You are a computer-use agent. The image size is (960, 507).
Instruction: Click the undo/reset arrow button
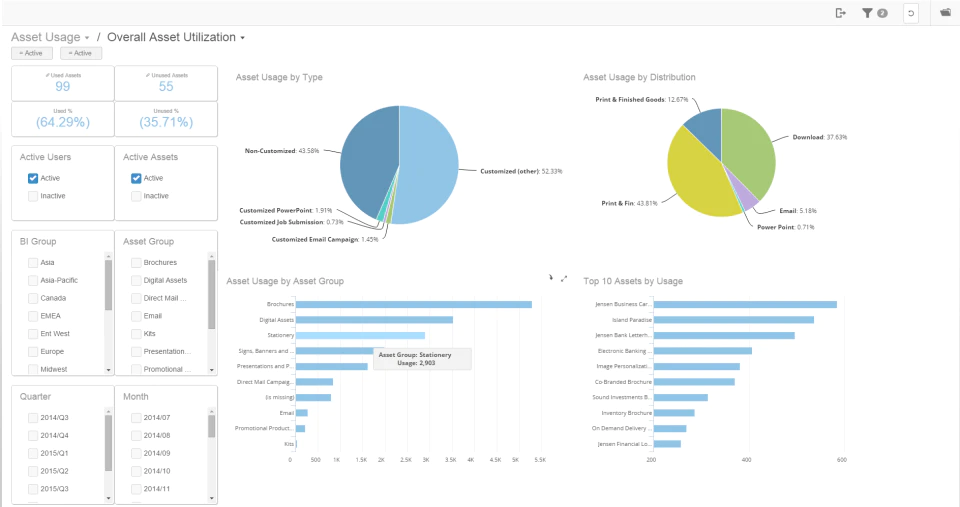(x=911, y=13)
